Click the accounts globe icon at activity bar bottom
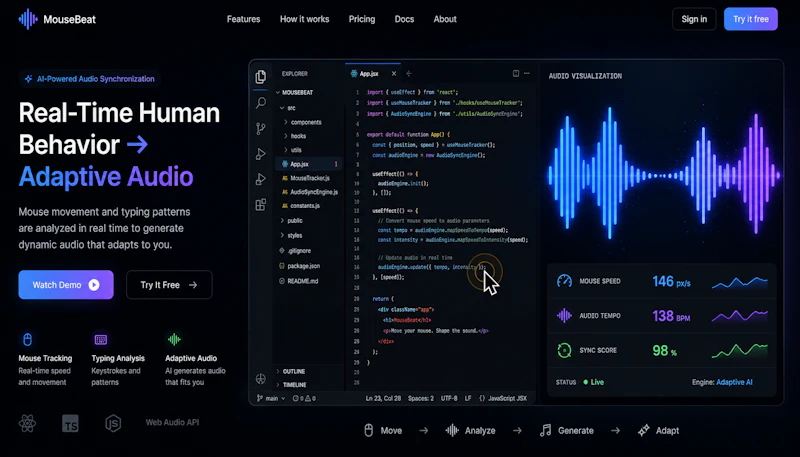 (x=261, y=378)
